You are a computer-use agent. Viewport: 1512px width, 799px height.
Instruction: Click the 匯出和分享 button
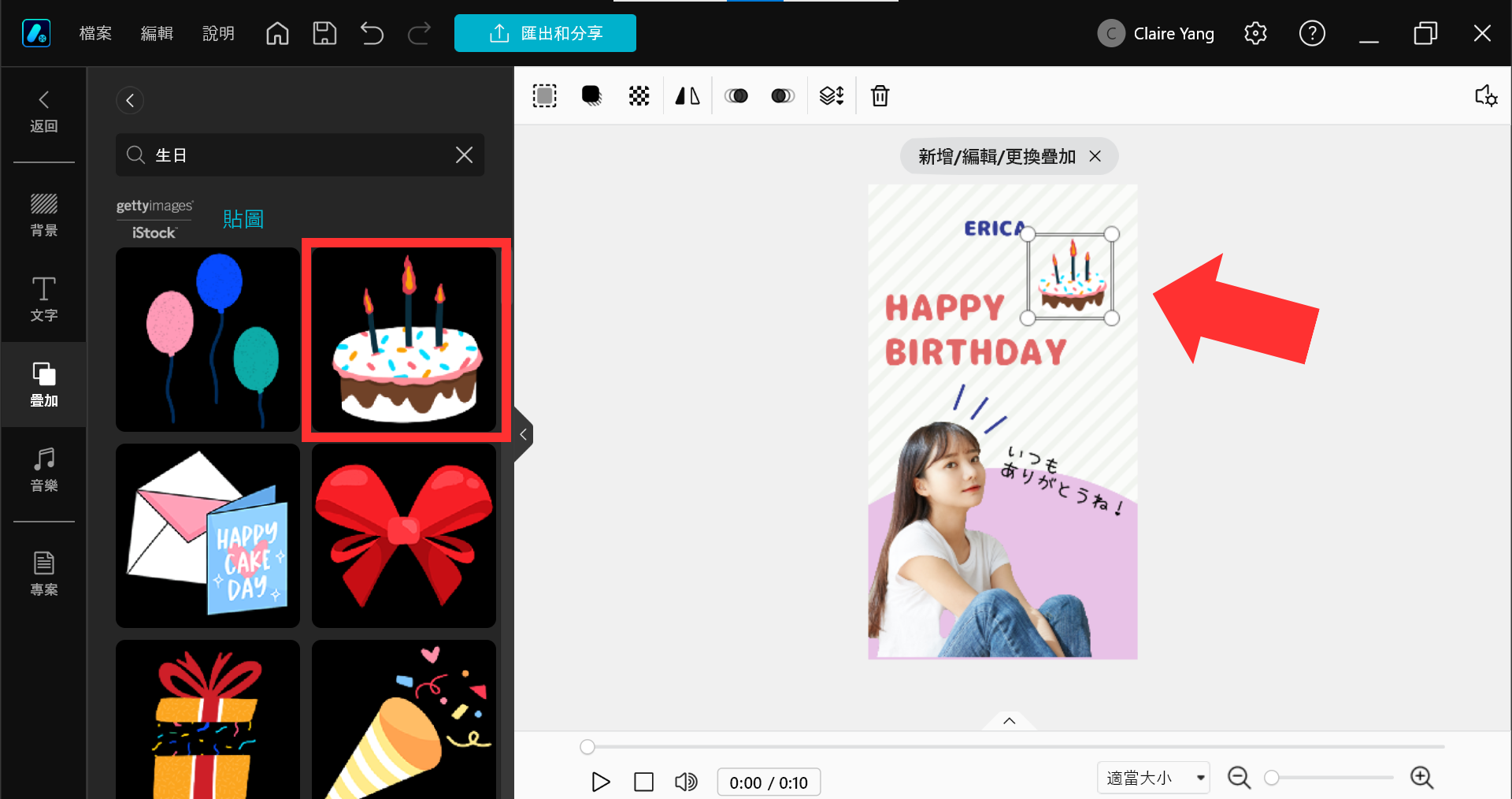[x=545, y=33]
